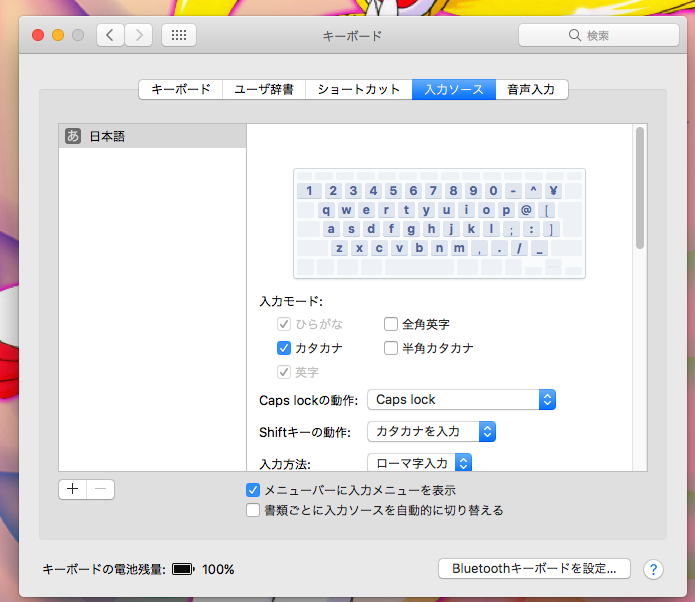Show all preferences grid icon

[179, 35]
